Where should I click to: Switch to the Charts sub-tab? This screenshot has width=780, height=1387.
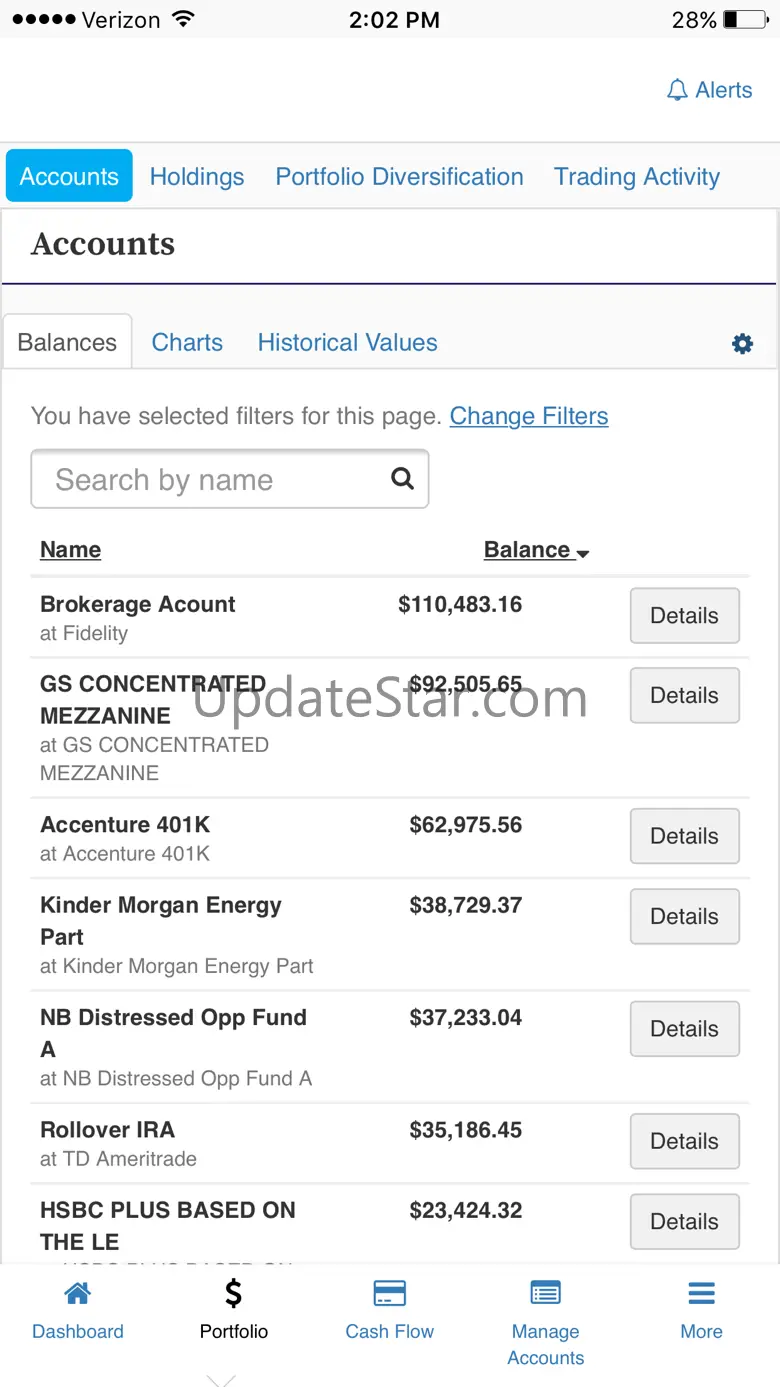[187, 342]
